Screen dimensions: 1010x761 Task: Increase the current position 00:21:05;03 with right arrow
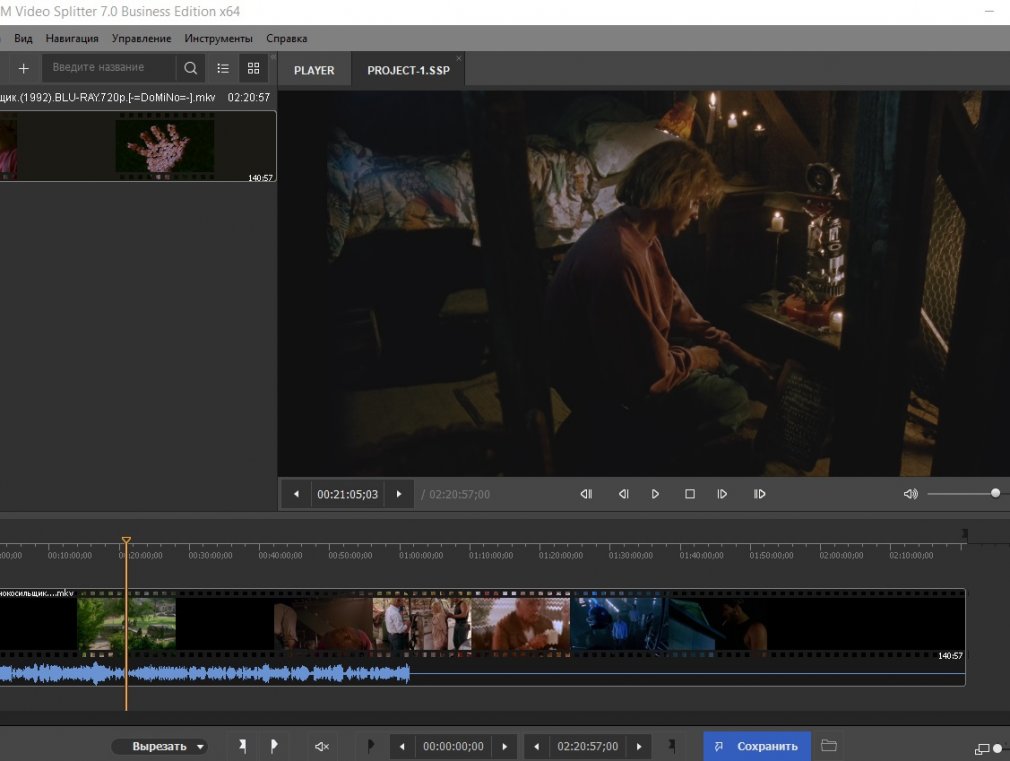(399, 494)
